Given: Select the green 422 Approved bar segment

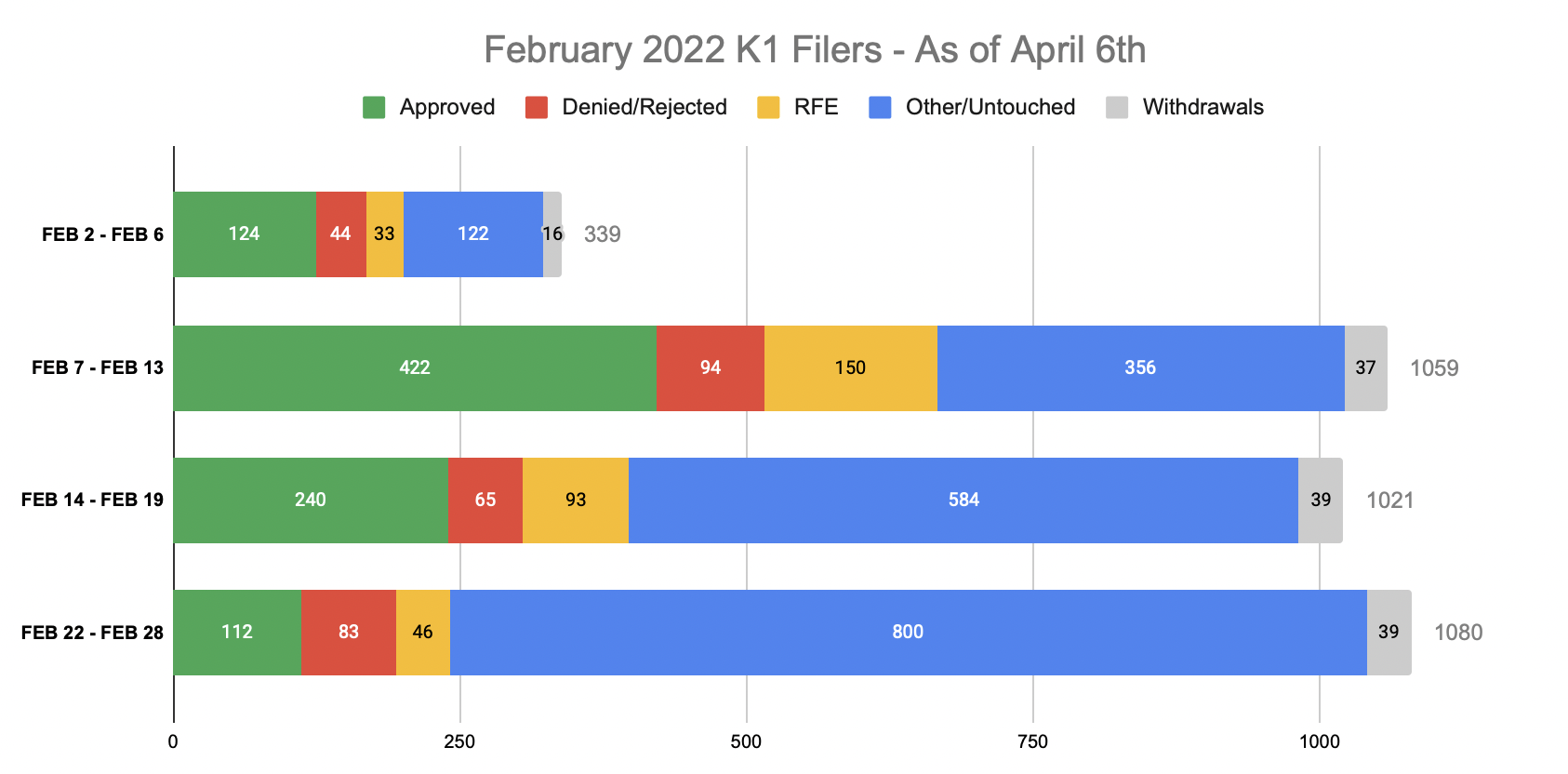Looking at the screenshot, I should point(415,367).
